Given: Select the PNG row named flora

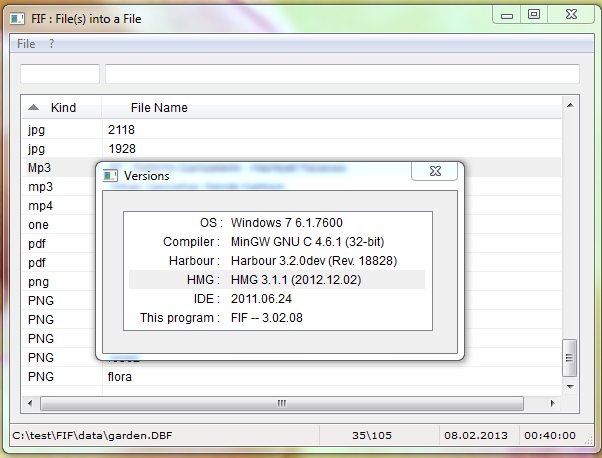Looking at the screenshot, I should pyautogui.click(x=120, y=377).
